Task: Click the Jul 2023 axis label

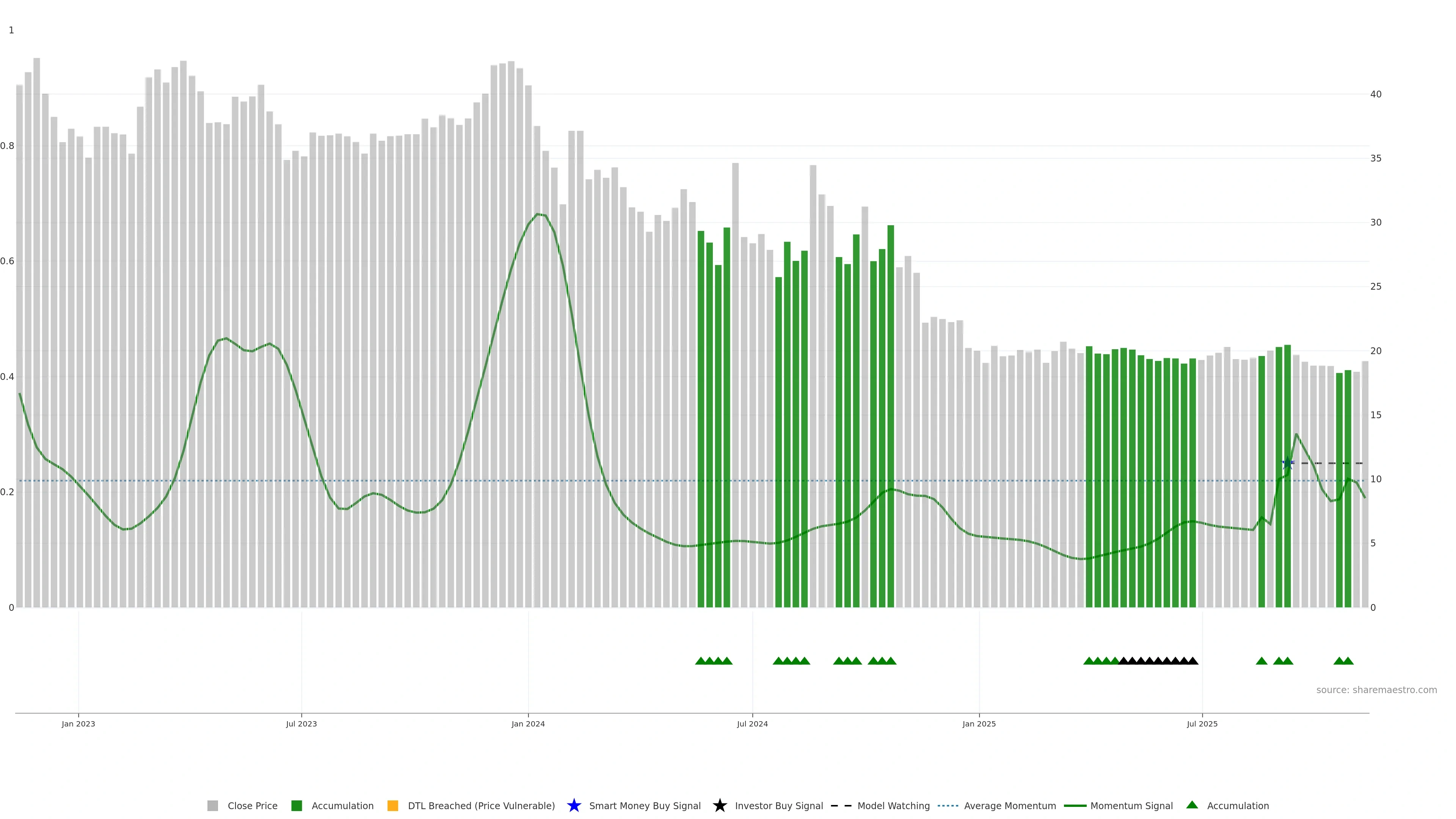Action: point(301,723)
